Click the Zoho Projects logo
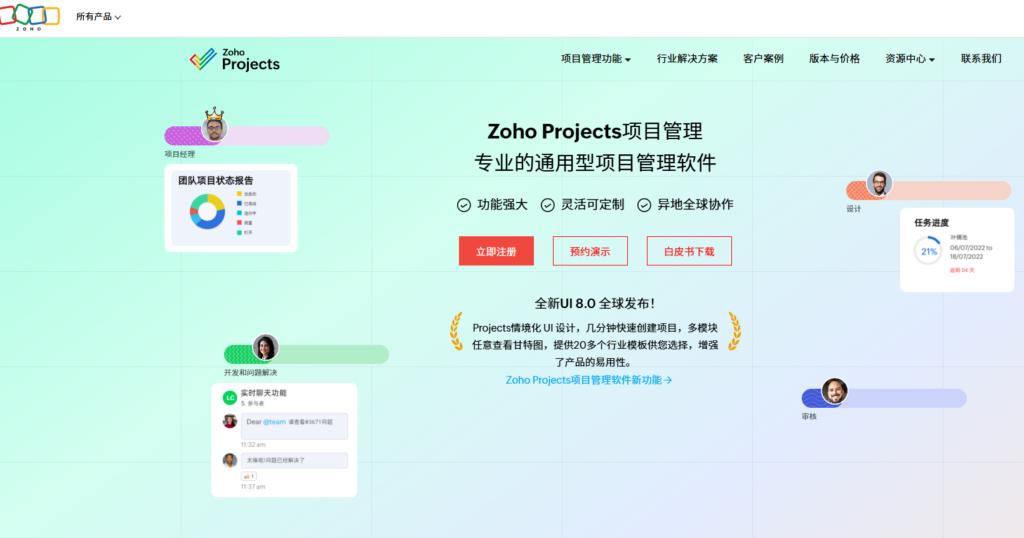The image size is (1024, 538). 234,59
